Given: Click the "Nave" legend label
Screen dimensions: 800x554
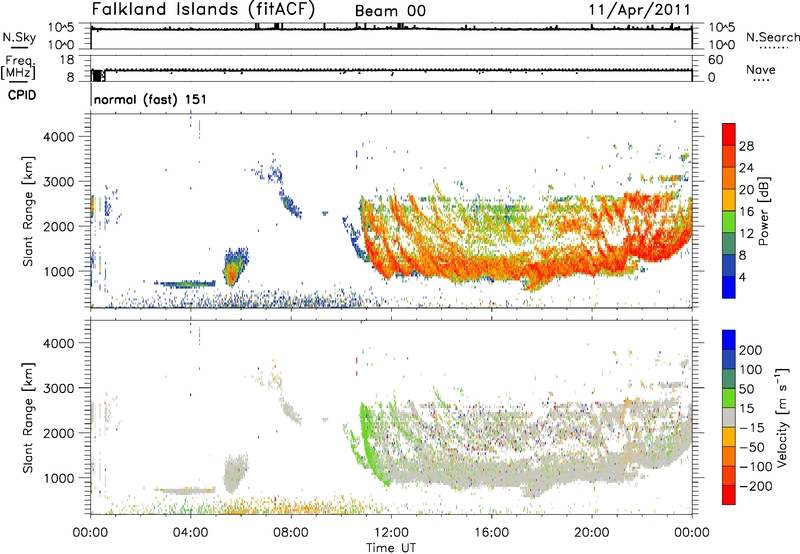Looking at the screenshot, I should pyautogui.click(x=761, y=69).
